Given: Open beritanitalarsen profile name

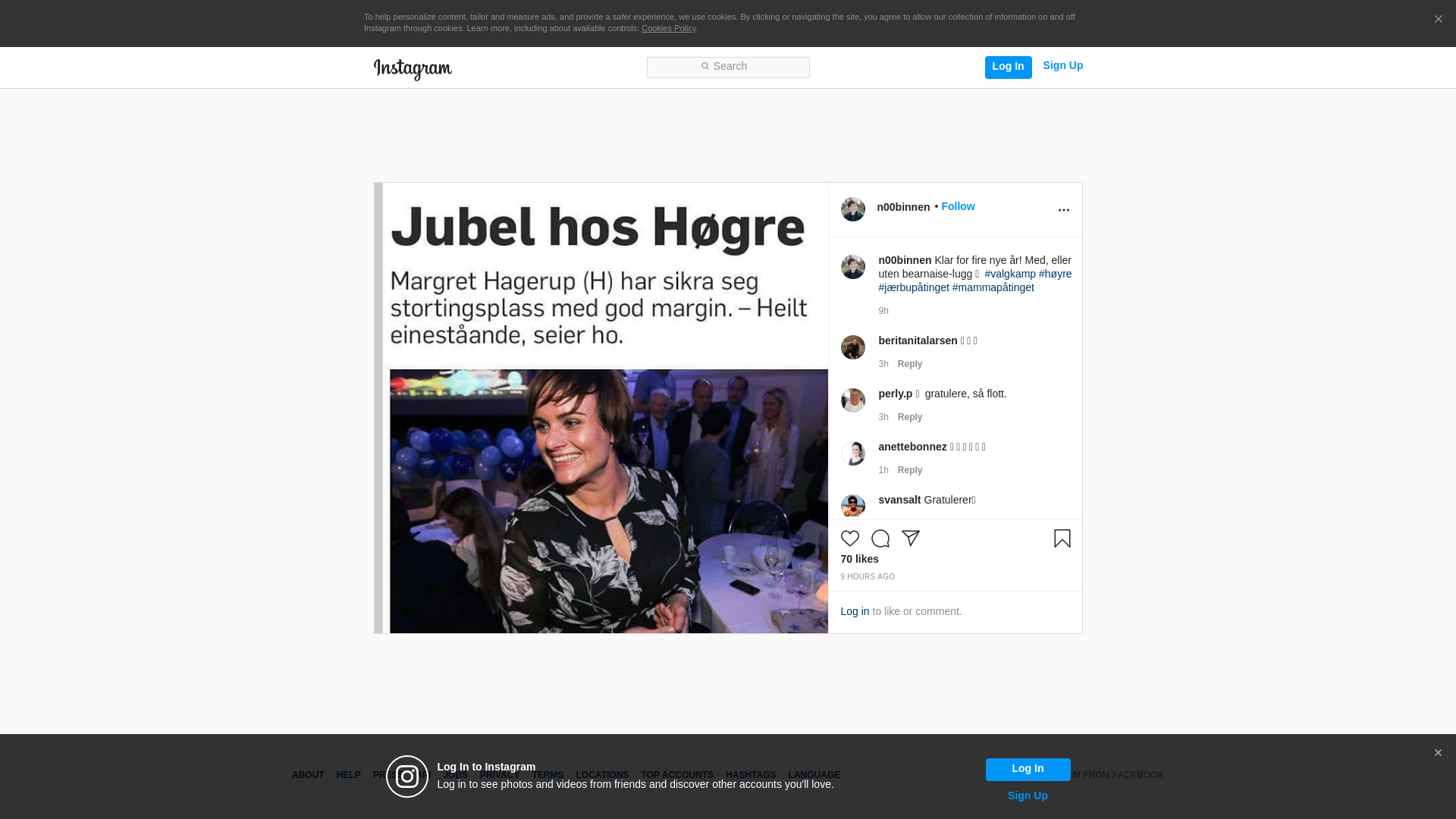Looking at the screenshot, I should click(918, 340).
